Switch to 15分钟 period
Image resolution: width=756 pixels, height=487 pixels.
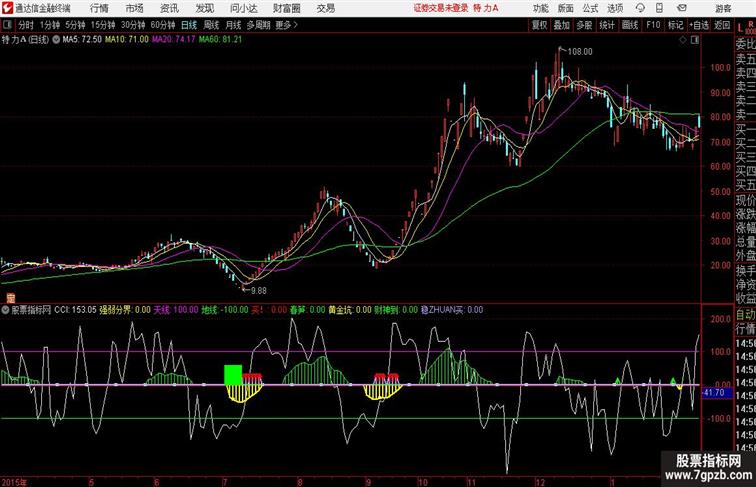(x=103, y=25)
